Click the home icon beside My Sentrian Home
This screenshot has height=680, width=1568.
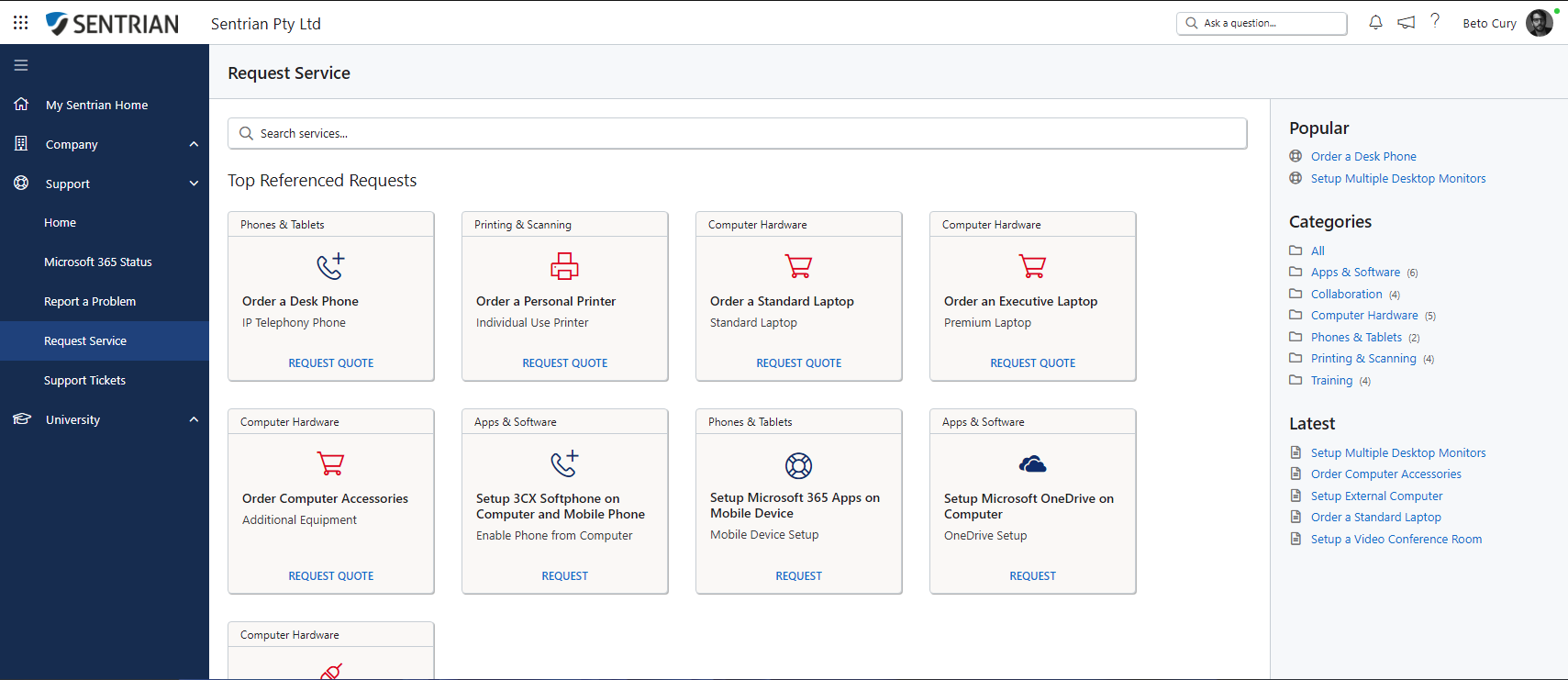point(21,104)
